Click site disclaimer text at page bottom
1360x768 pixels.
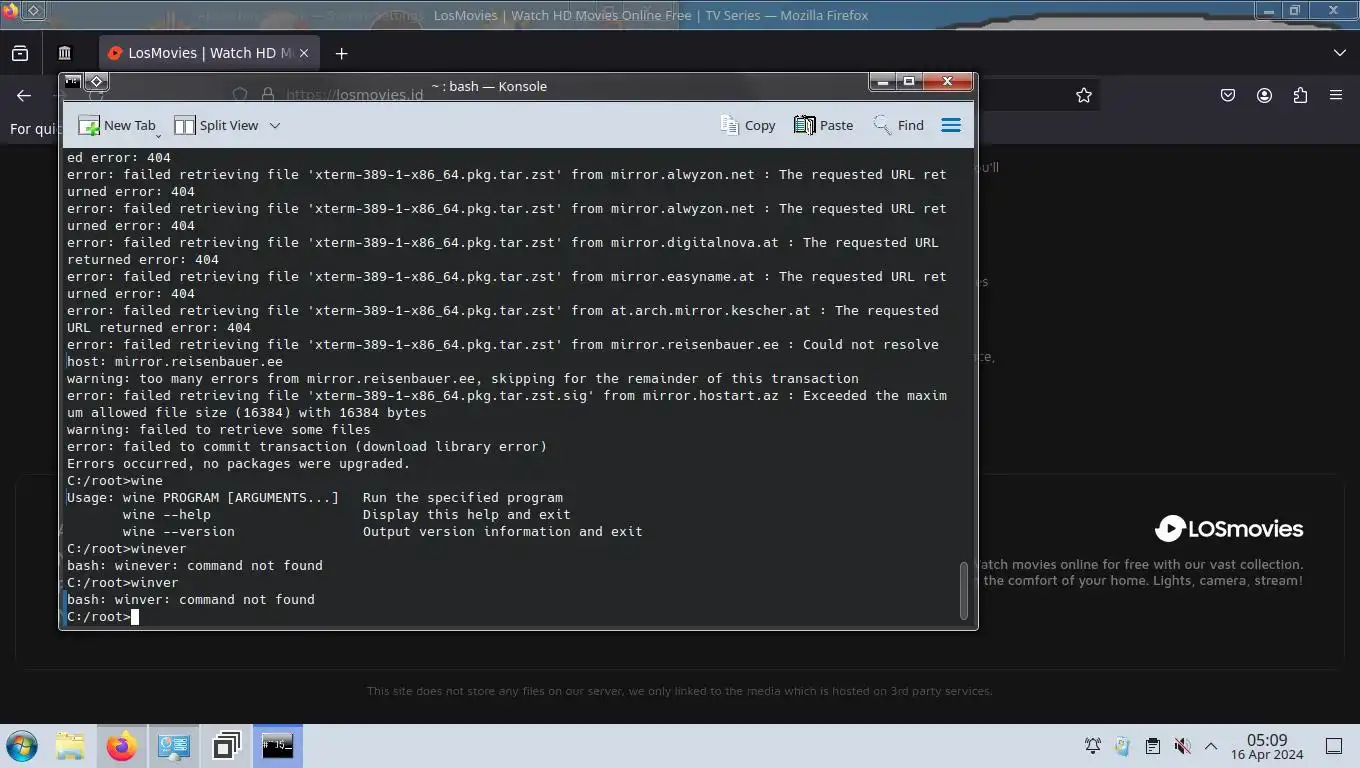click(x=679, y=691)
